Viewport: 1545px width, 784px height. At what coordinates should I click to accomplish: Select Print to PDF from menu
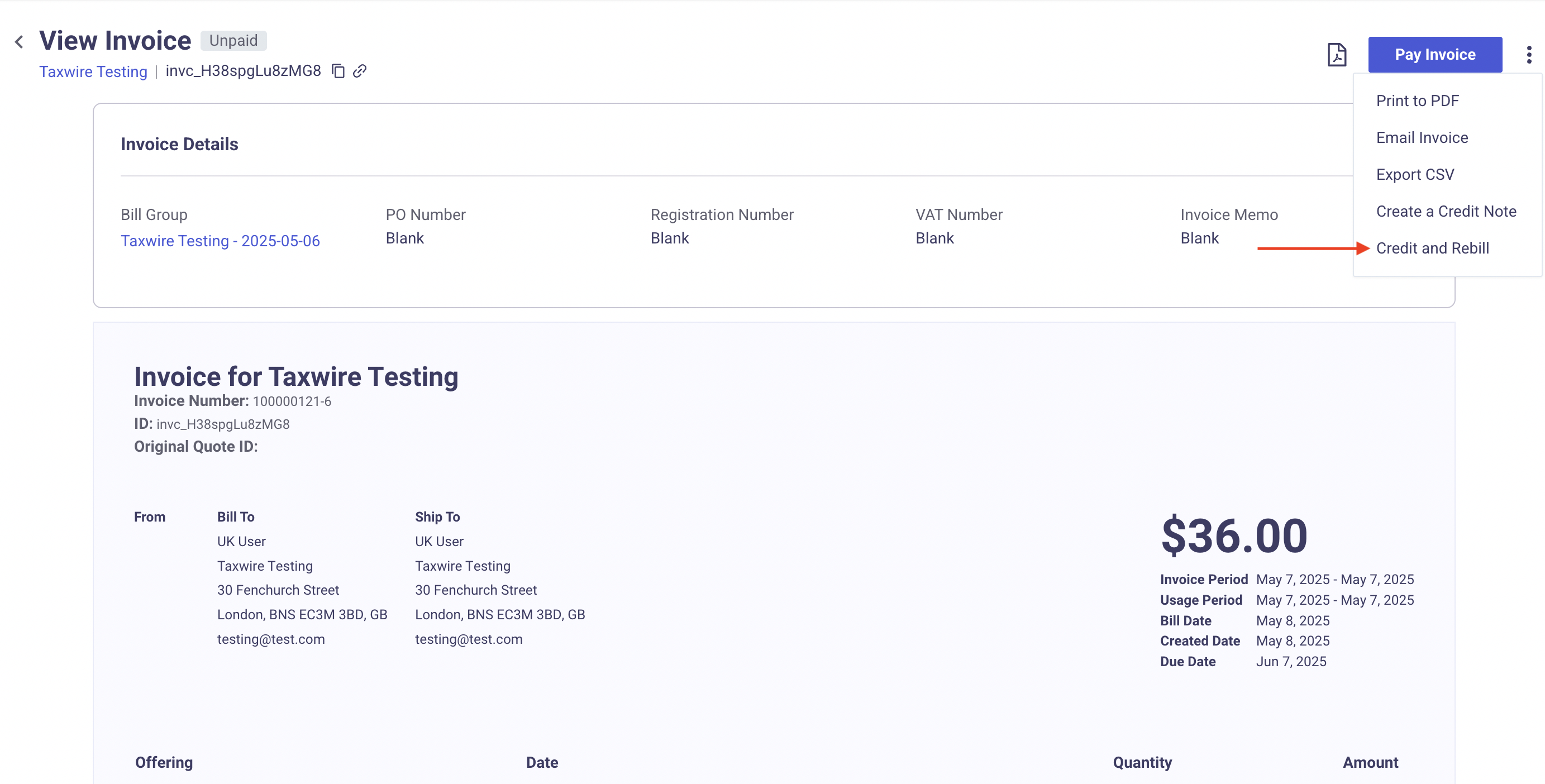[x=1417, y=101]
